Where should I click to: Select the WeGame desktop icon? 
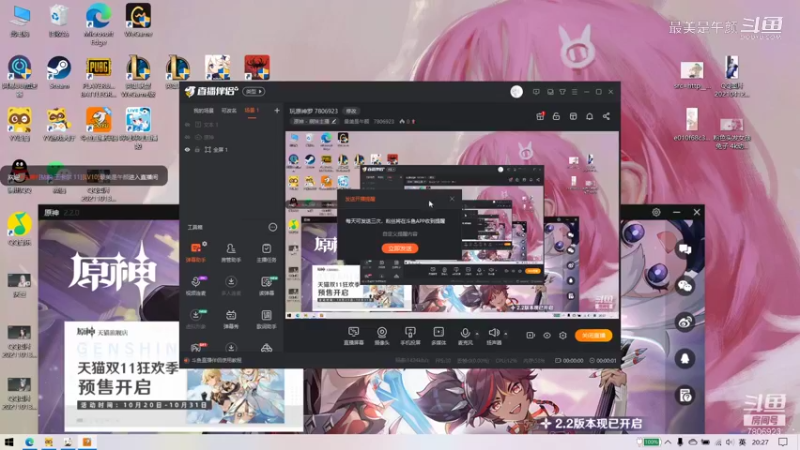[x=138, y=20]
